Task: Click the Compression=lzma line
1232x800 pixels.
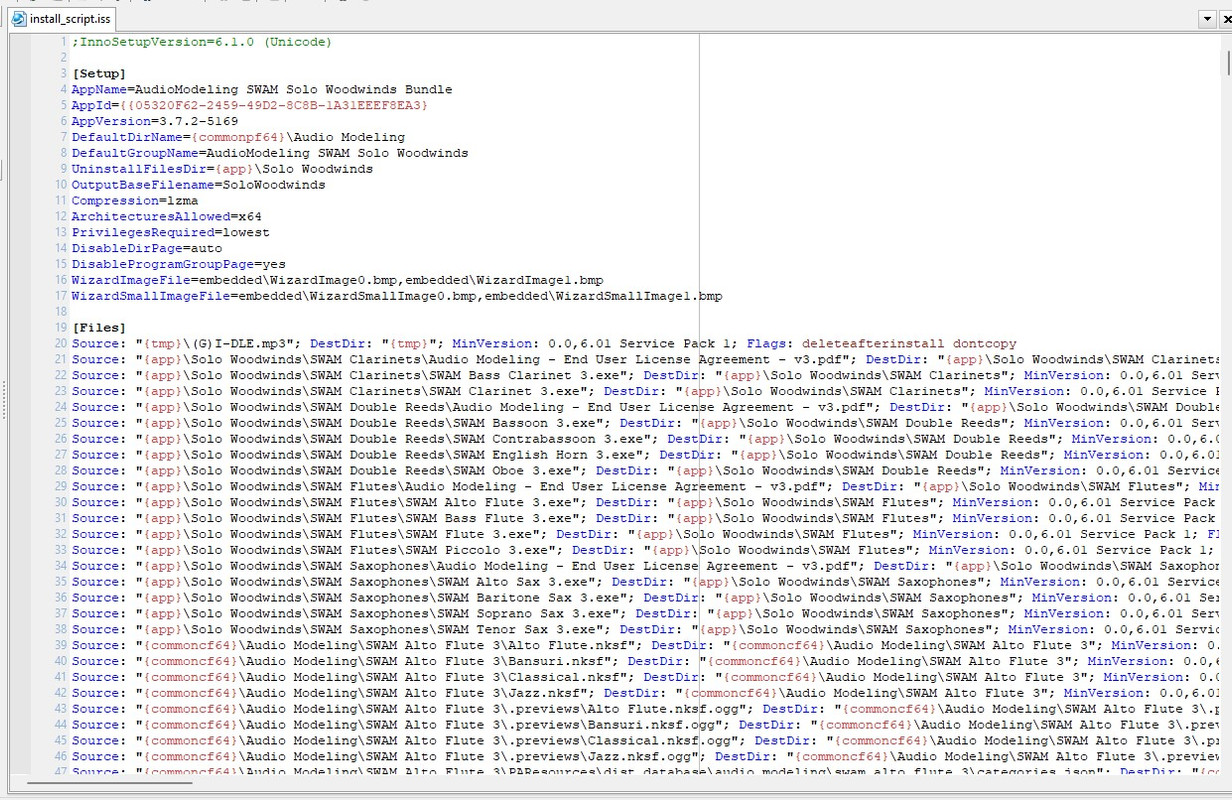Action: pyautogui.click(x=135, y=202)
